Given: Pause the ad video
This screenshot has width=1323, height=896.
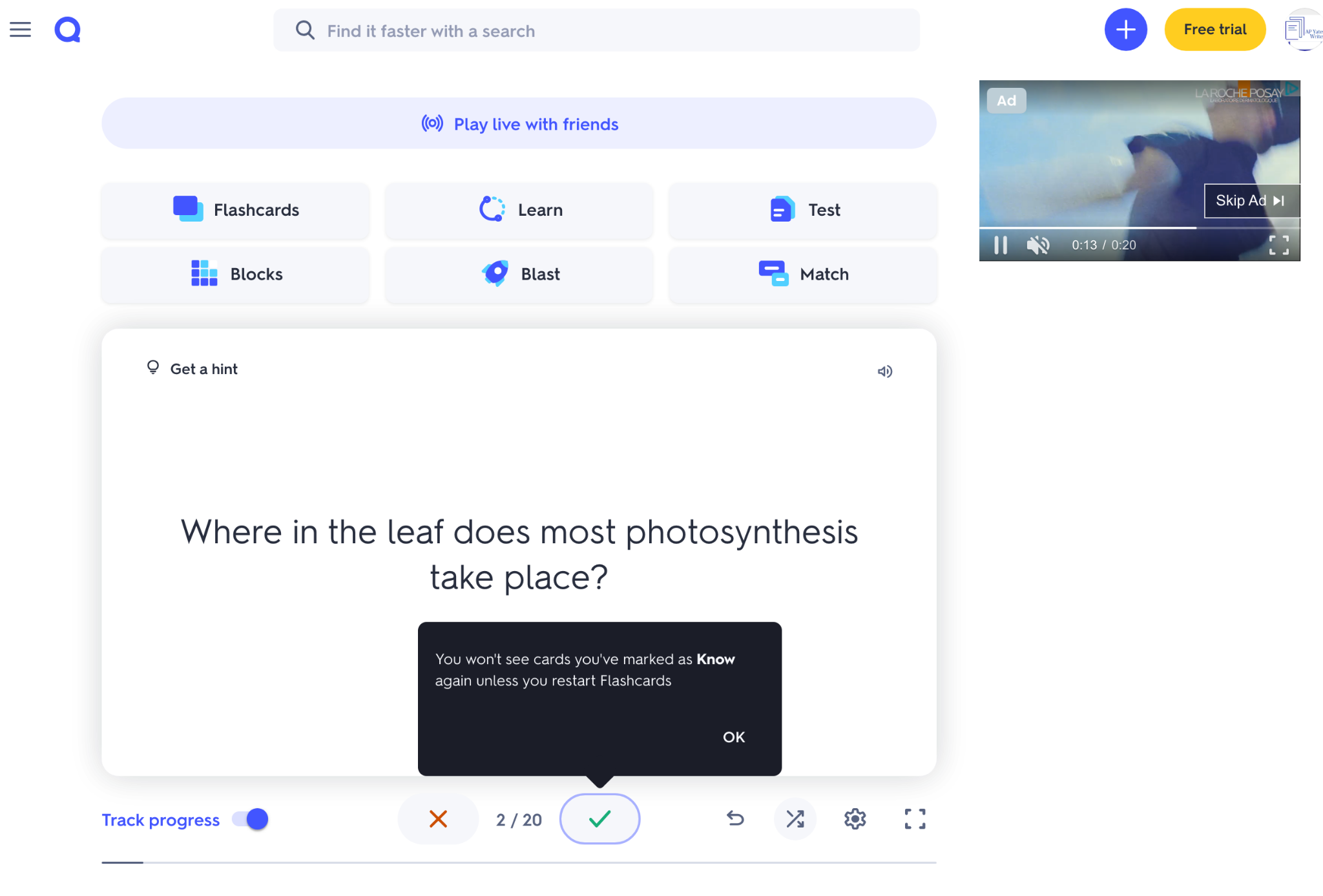Looking at the screenshot, I should [x=1001, y=245].
